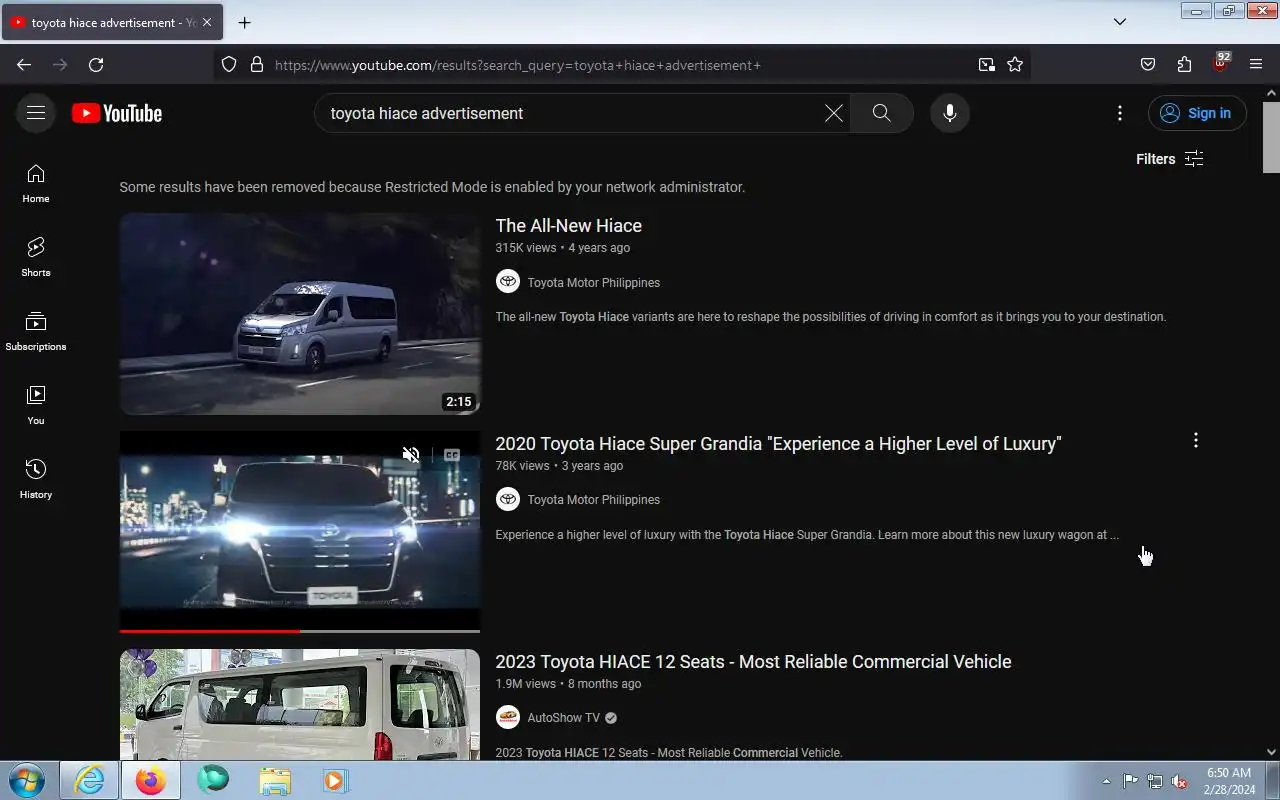Seek on the preview's red progress bar
1280x800 pixels.
click(x=300, y=631)
